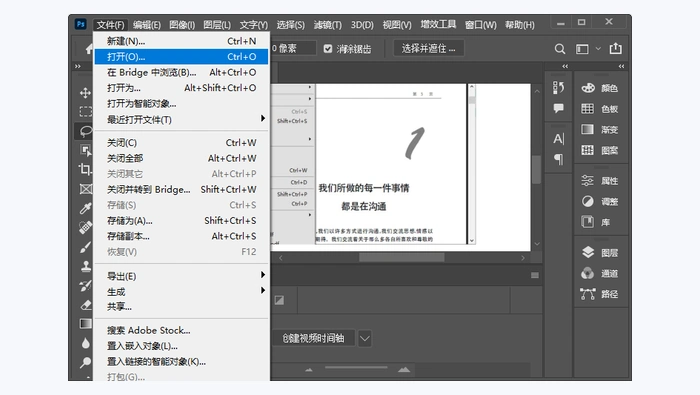Screen dimensions: 700x395
Task: Click the canvas vertical scrollbar thumb
Action: 537,169
